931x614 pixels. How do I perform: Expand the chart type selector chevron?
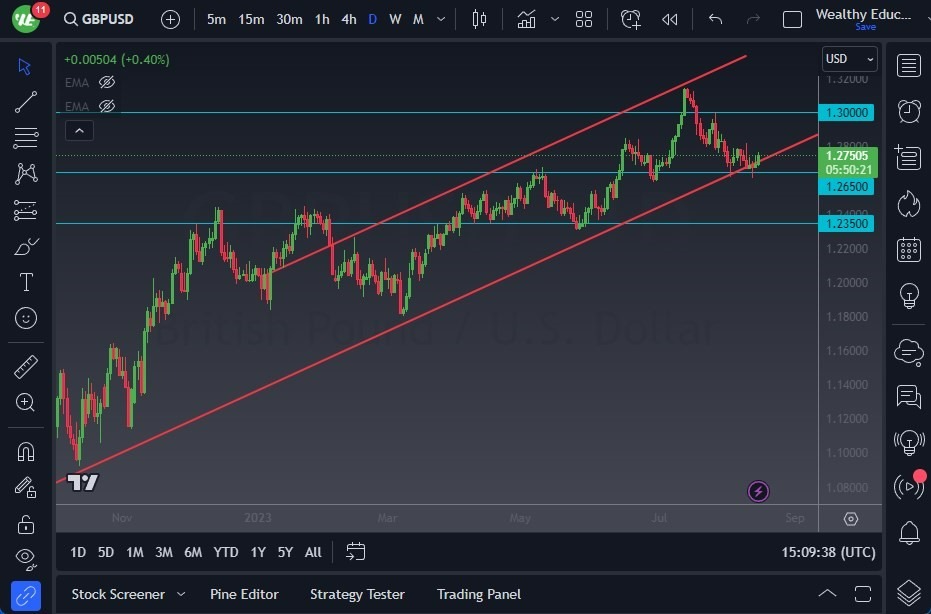553,19
